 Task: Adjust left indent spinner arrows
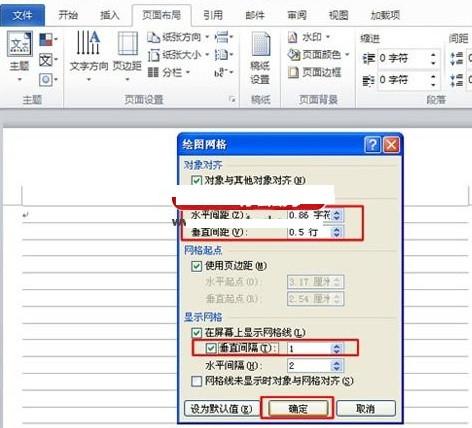(433, 59)
